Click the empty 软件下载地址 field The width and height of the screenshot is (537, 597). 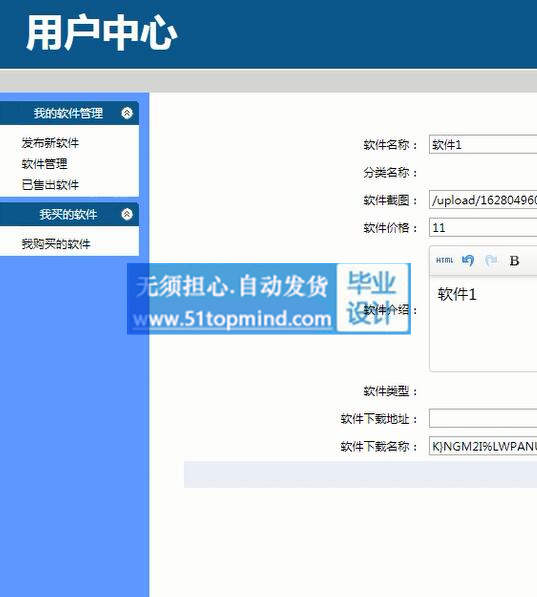(483, 418)
